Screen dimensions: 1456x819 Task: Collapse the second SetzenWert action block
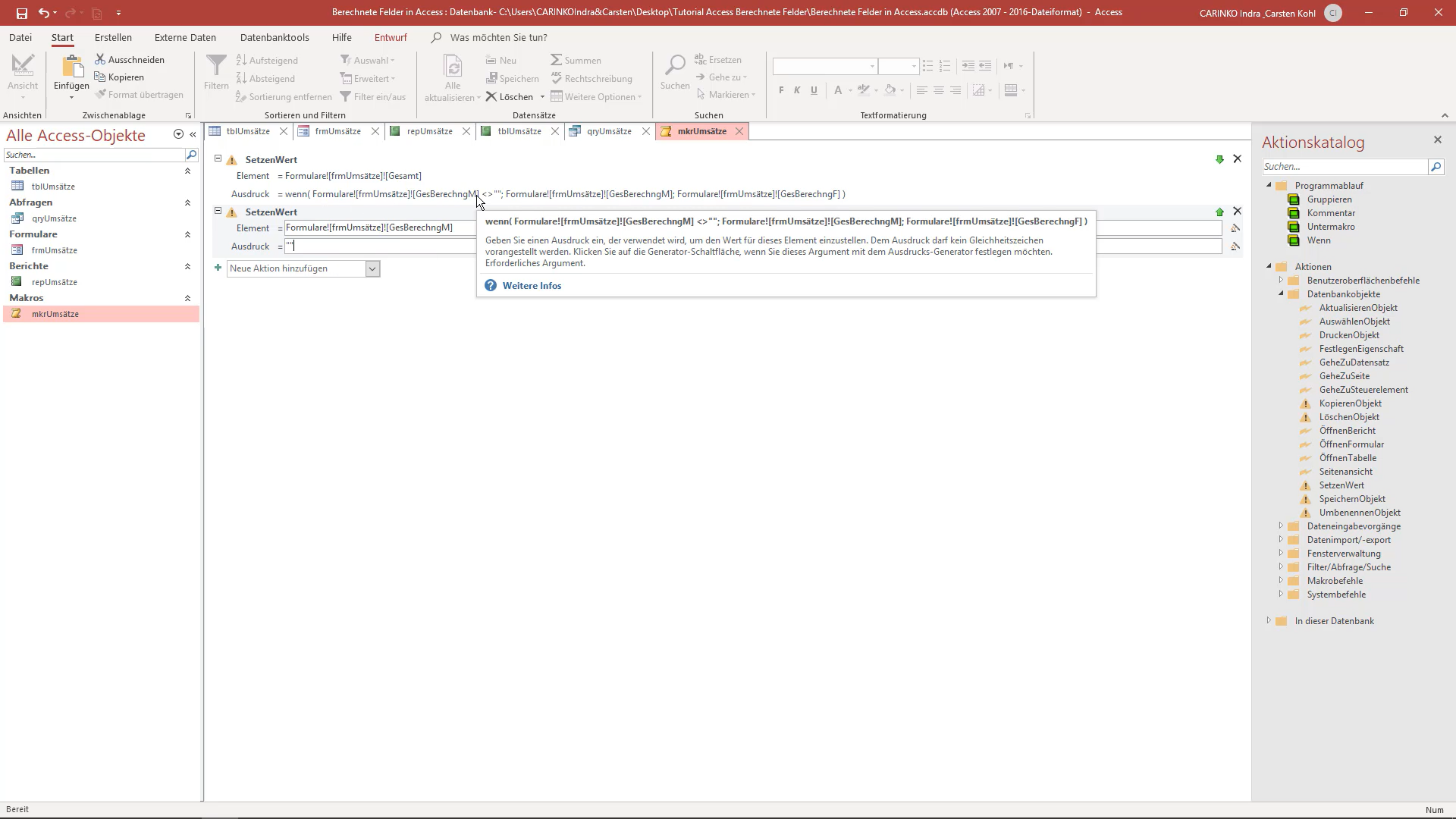(x=218, y=211)
